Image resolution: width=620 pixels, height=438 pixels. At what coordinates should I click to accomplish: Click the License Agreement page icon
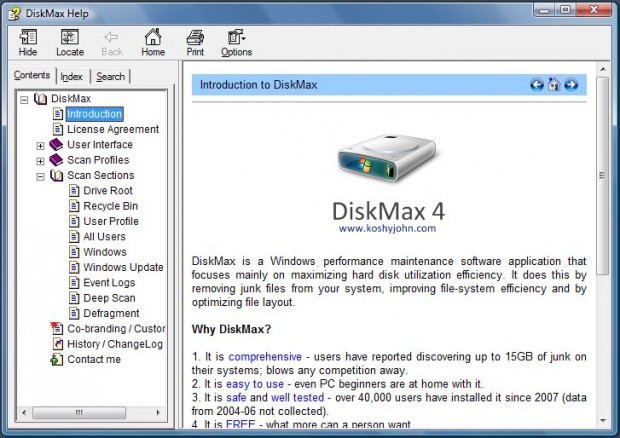coord(58,129)
